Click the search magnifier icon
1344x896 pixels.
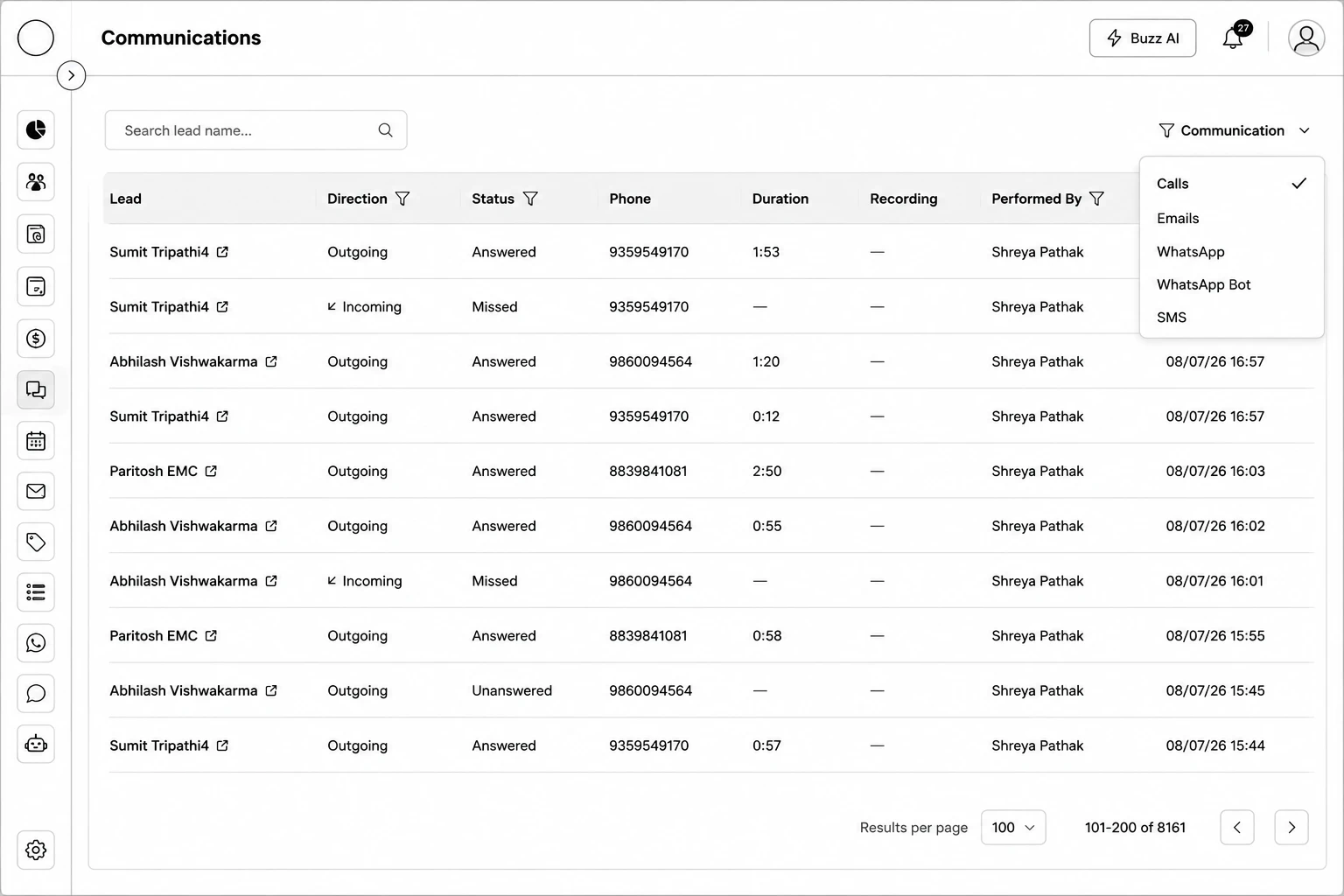tap(385, 130)
